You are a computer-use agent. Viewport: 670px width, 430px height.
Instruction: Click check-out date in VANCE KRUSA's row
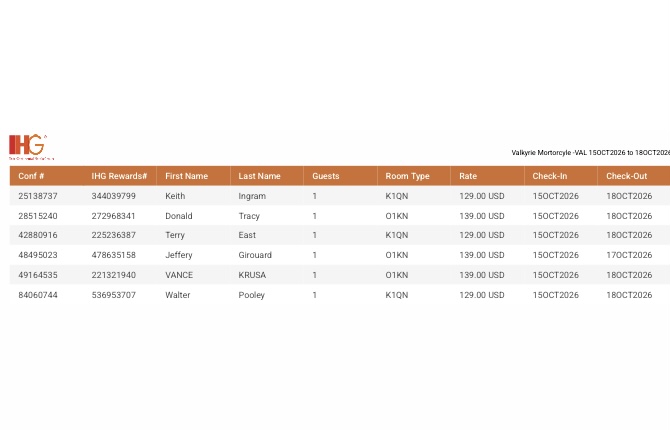pos(629,275)
